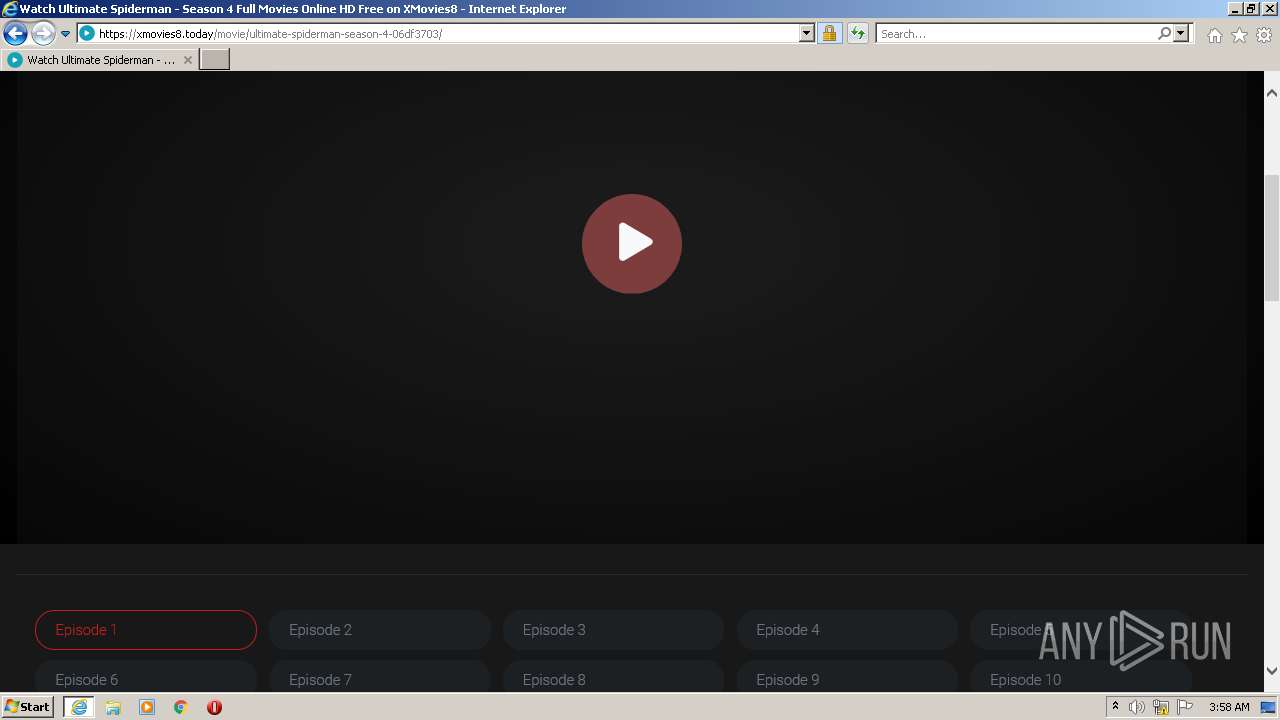The height and width of the screenshot is (720, 1280).
Task: Select Episode 1
Action: click(x=146, y=630)
